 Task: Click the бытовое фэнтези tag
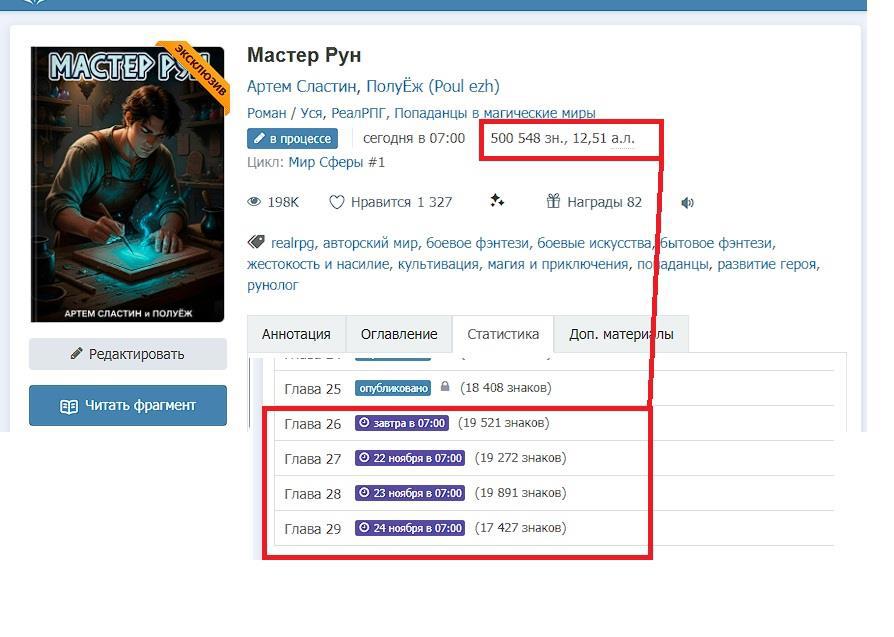click(716, 244)
